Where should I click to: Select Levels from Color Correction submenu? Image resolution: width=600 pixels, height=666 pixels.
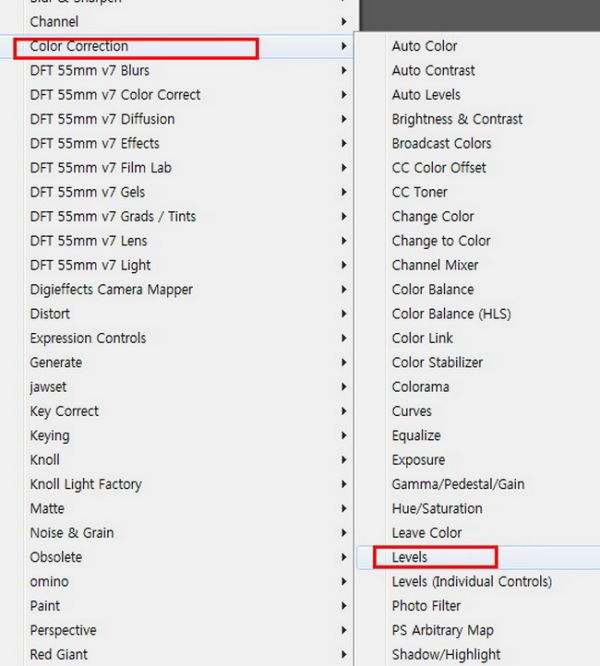coord(409,557)
